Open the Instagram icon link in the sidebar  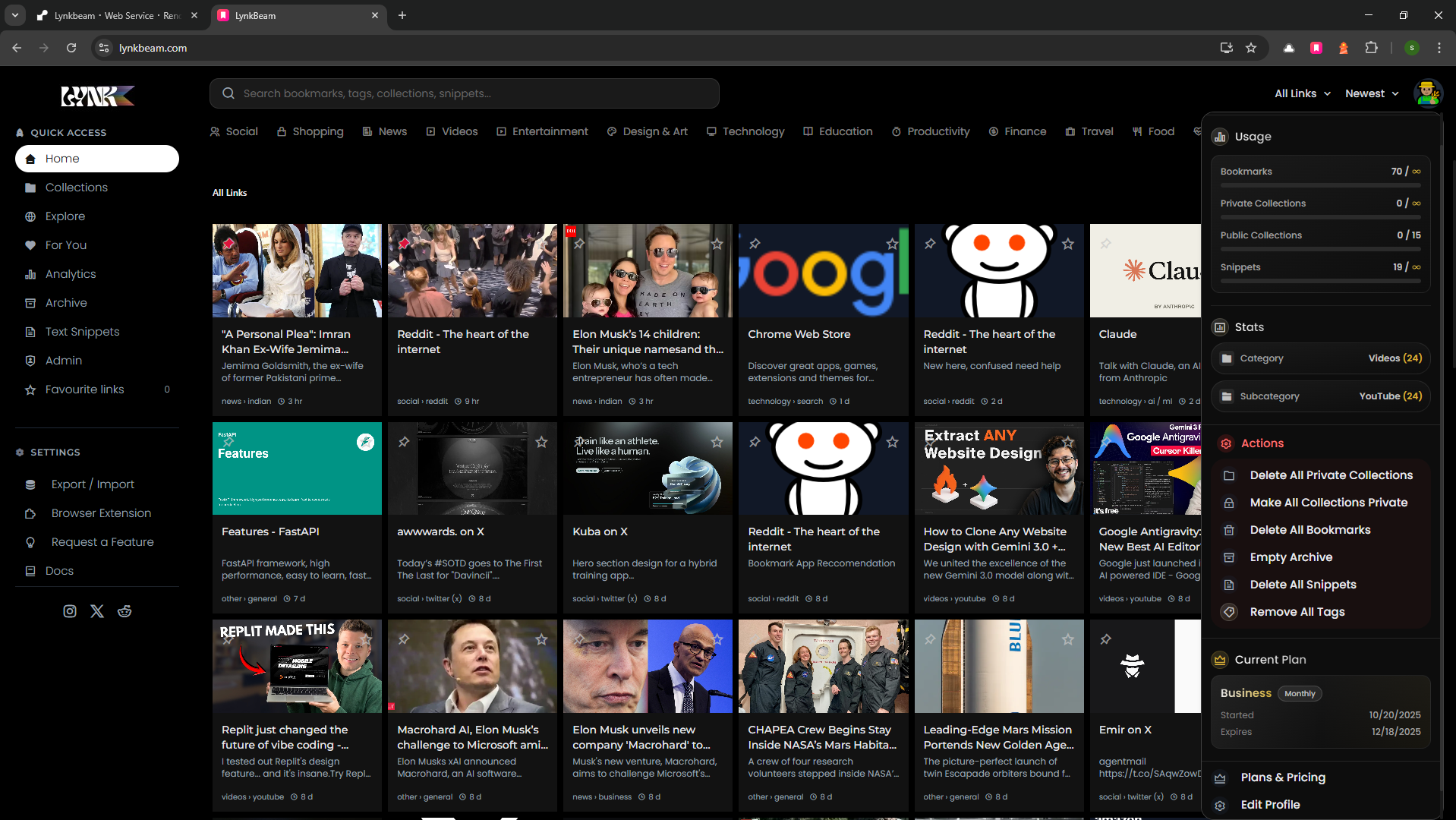[70, 611]
